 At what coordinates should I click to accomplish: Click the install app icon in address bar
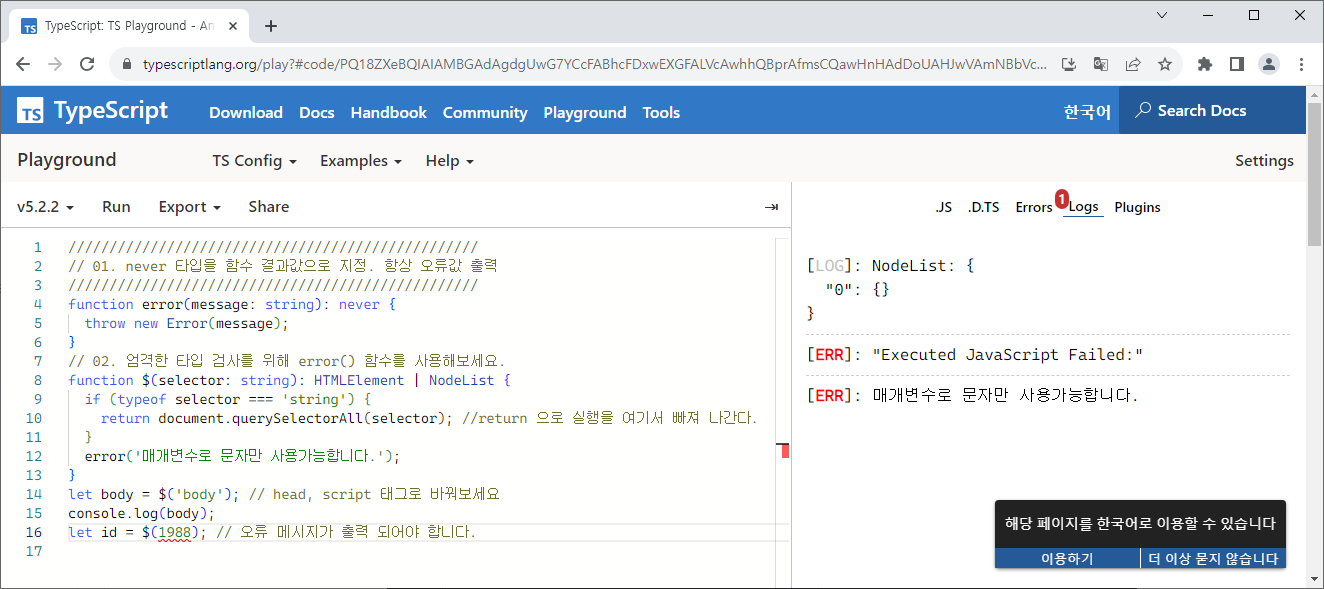(1068, 64)
